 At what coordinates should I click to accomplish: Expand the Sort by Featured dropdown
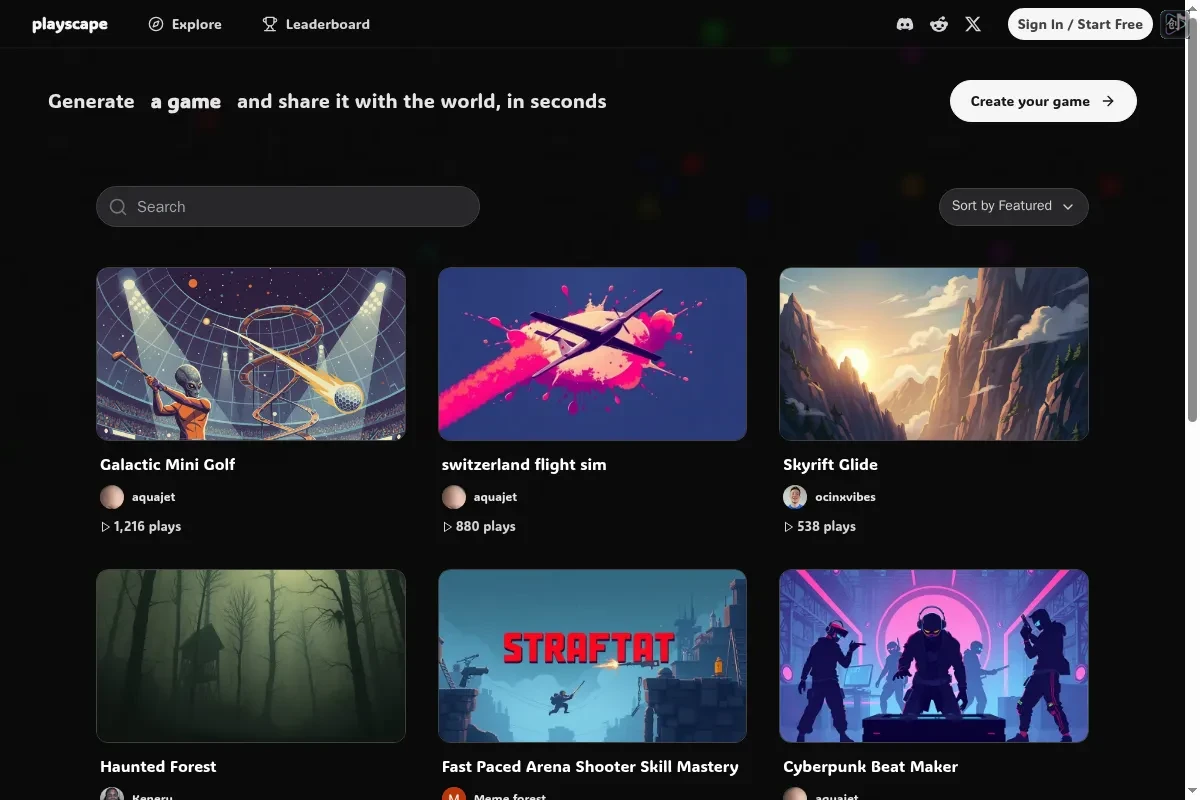coord(1013,206)
